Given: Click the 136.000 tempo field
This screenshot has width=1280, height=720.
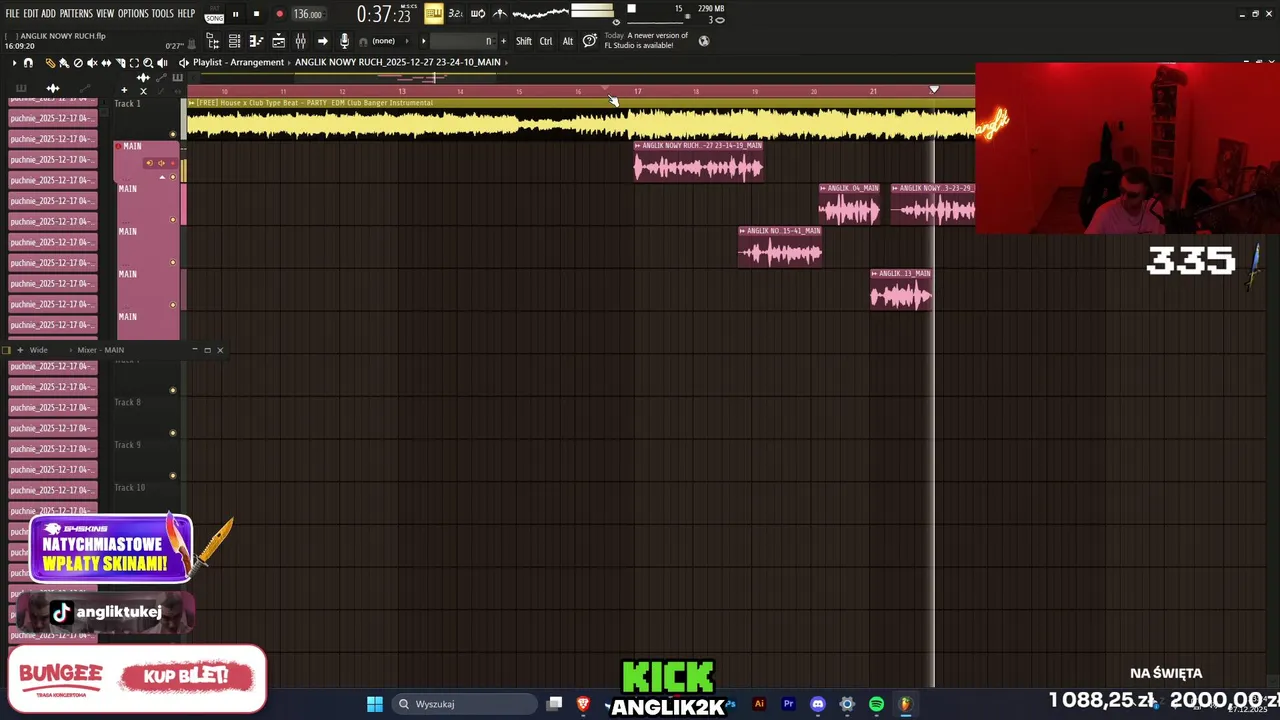Looking at the screenshot, I should [x=308, y=15].
